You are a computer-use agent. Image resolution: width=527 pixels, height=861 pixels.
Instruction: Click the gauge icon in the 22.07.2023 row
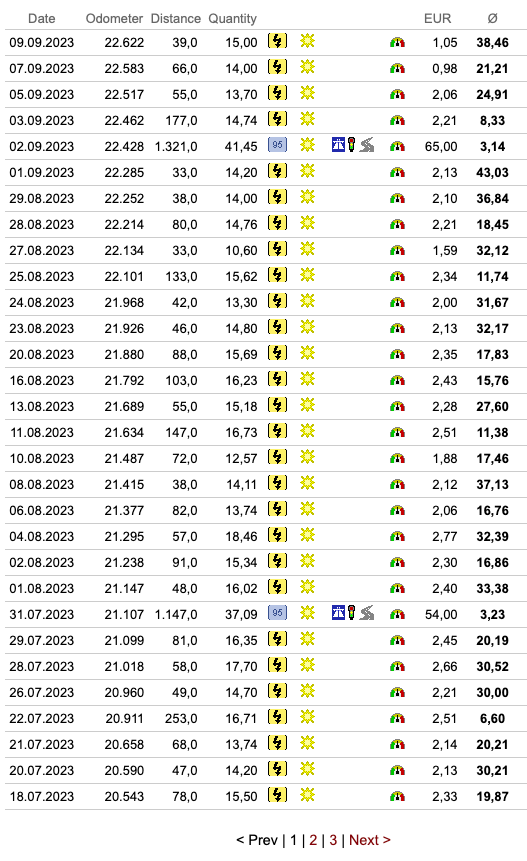tap(397, 718)
